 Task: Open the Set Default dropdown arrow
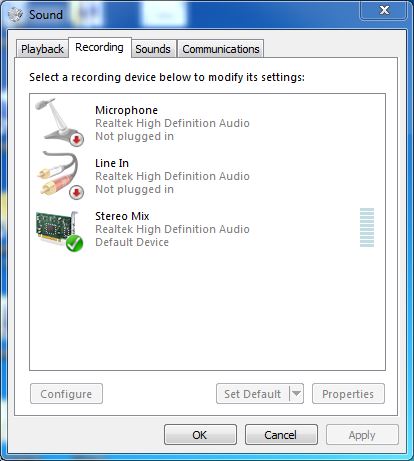[x=296, y=394]
